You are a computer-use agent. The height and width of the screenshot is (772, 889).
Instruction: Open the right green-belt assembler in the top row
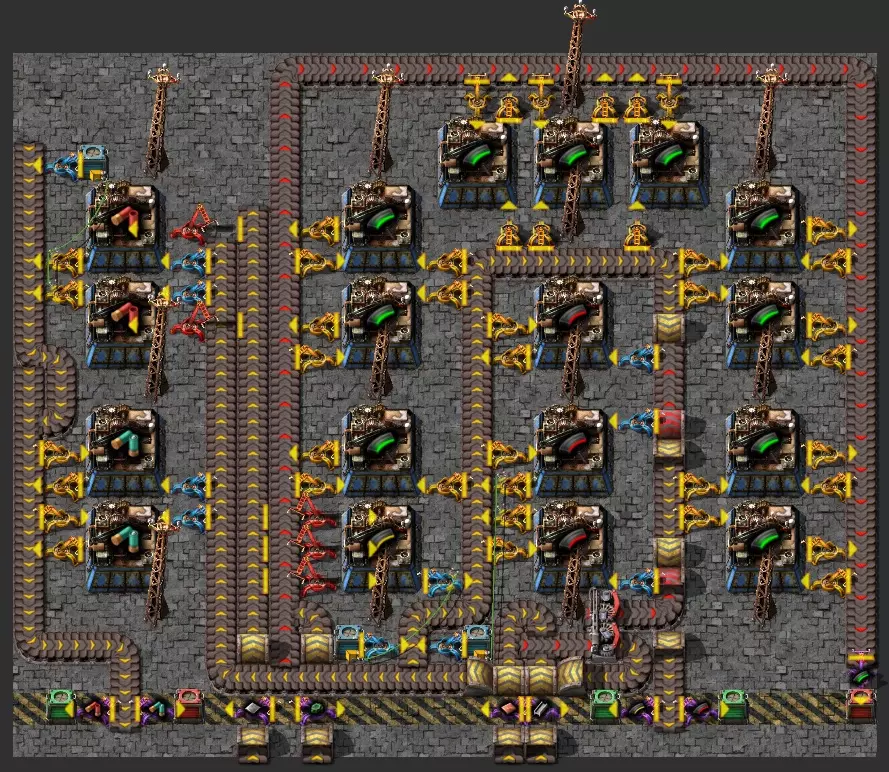tap(669, 163)
